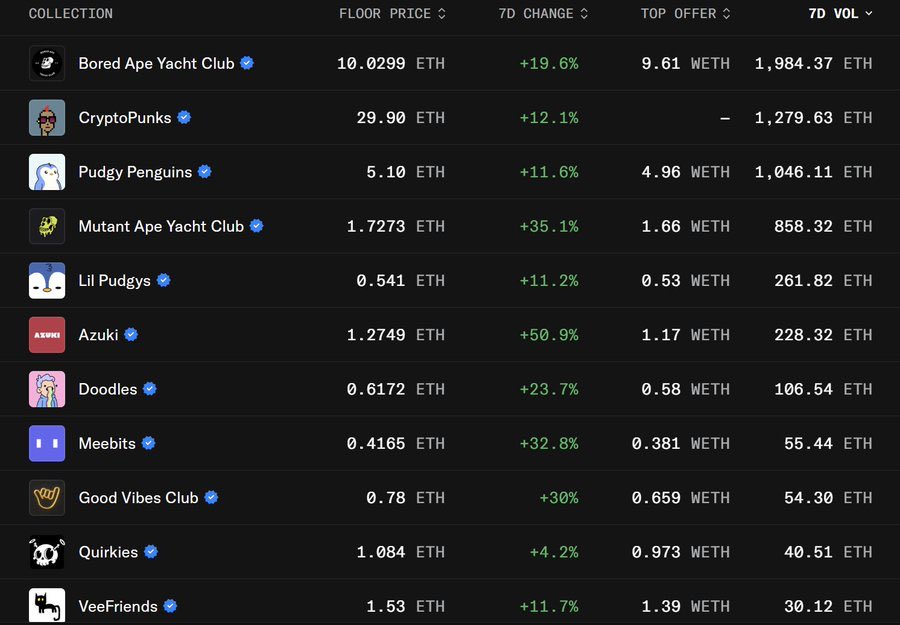This screenshot has width=900, height=625.
Task: Select the 1.084 ETH floor price
Action: [x=401, y=552]
